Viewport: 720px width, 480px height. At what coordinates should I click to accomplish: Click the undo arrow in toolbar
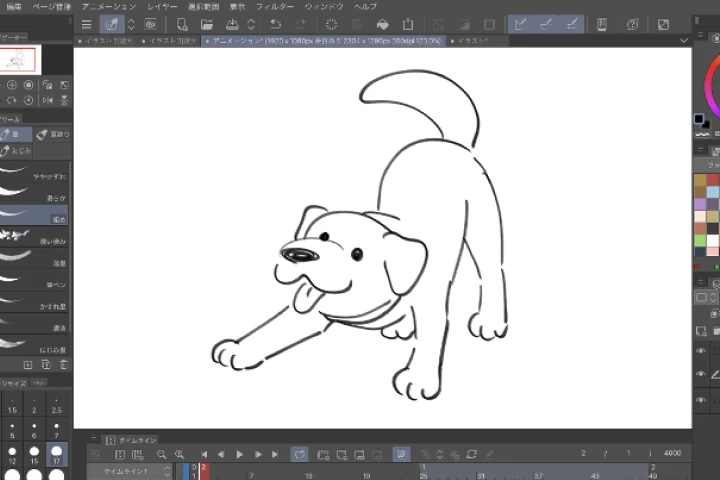pos(275,24)
